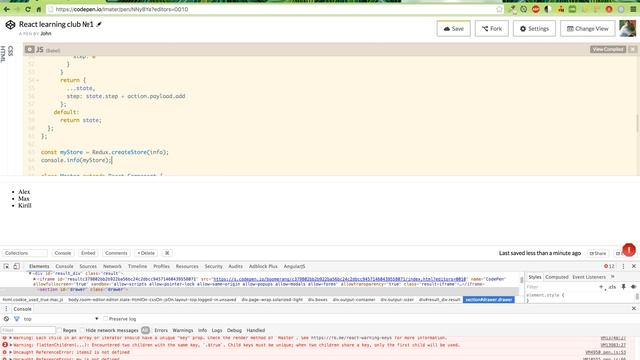Viewport: 640px width, 360px height.
Task: Open the Comments button
Action: (x=116, y=253)
